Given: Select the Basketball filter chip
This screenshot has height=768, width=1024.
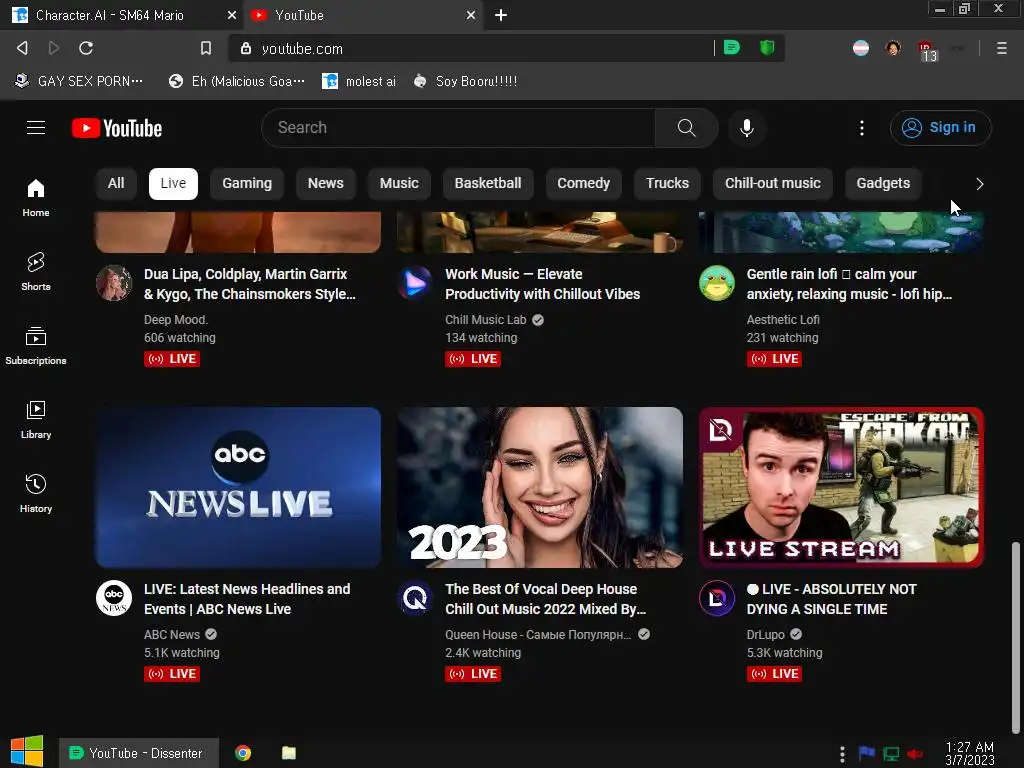Looking at the screenshot, I should [x=488, y=184].
